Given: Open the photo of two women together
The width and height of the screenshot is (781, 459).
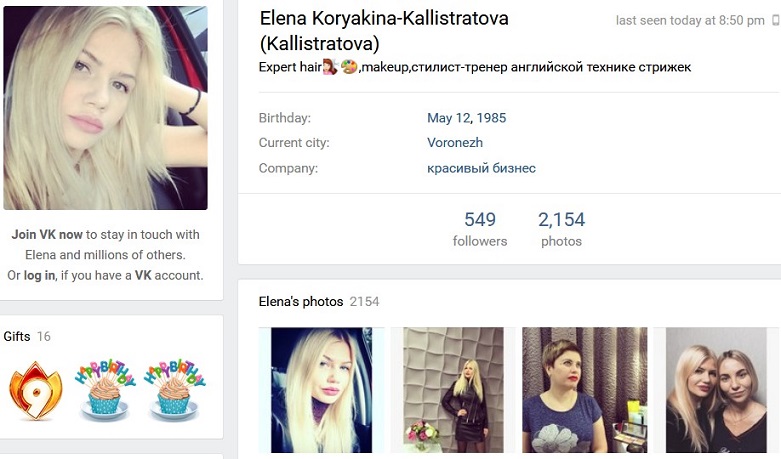Looking at the screenshot, I should 716,390.
